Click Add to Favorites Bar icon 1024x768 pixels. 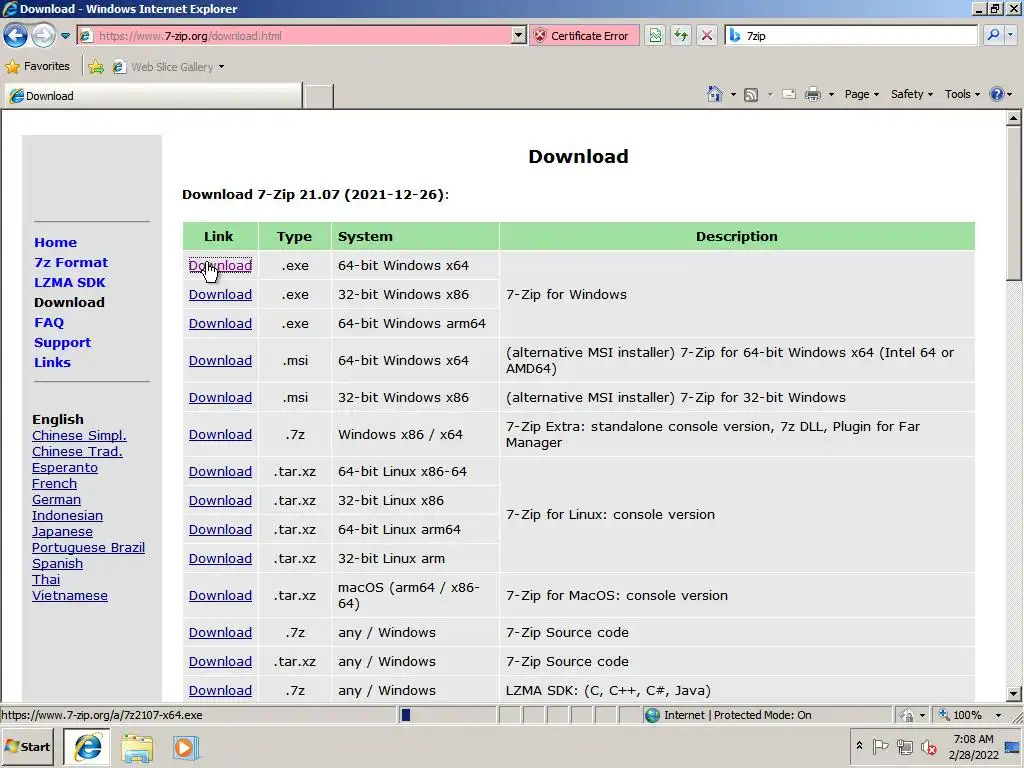(x=96, y=67)
